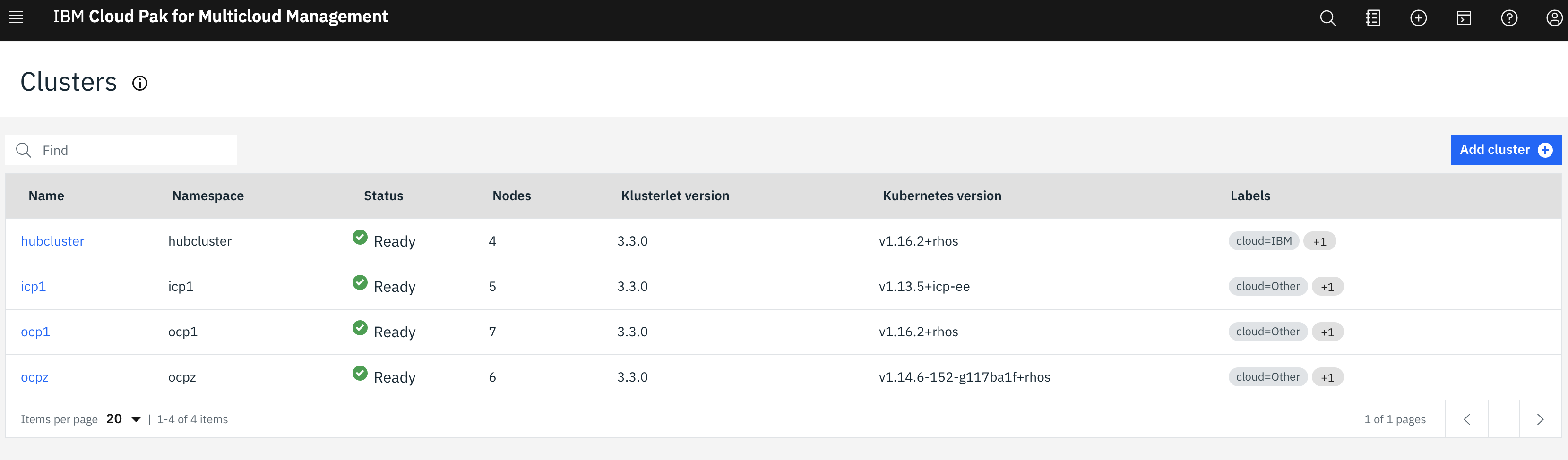Open the resource list icon in header
Screen dimensions: 1568x460
[x=1373, y=18]
